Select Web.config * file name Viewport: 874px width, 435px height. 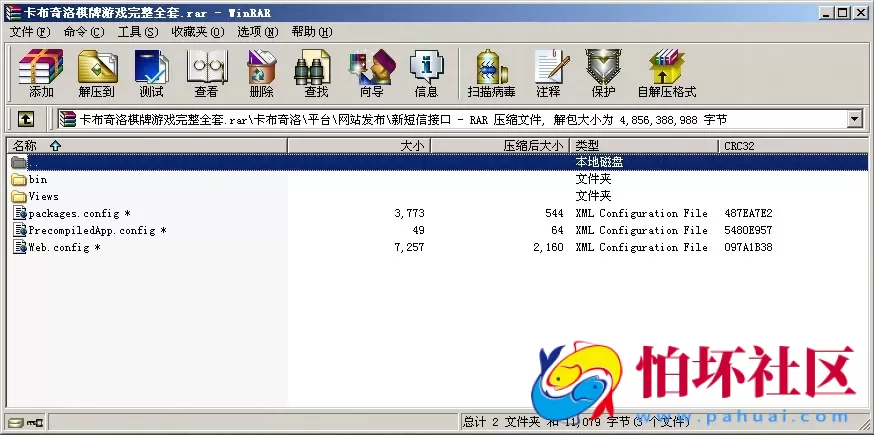[x=65, y=247]
